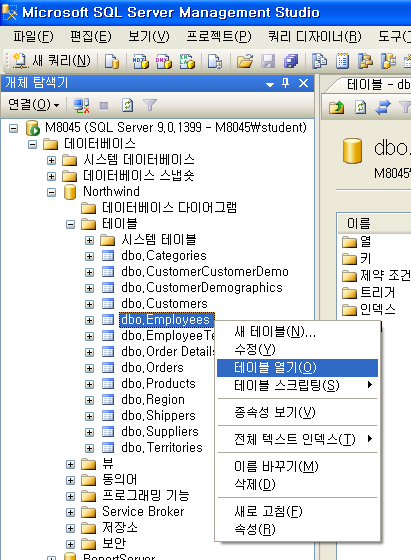Viewport: 411px width, 560px height.
Task: Click the DMX query toolbar icon
Action: point(164,61)
